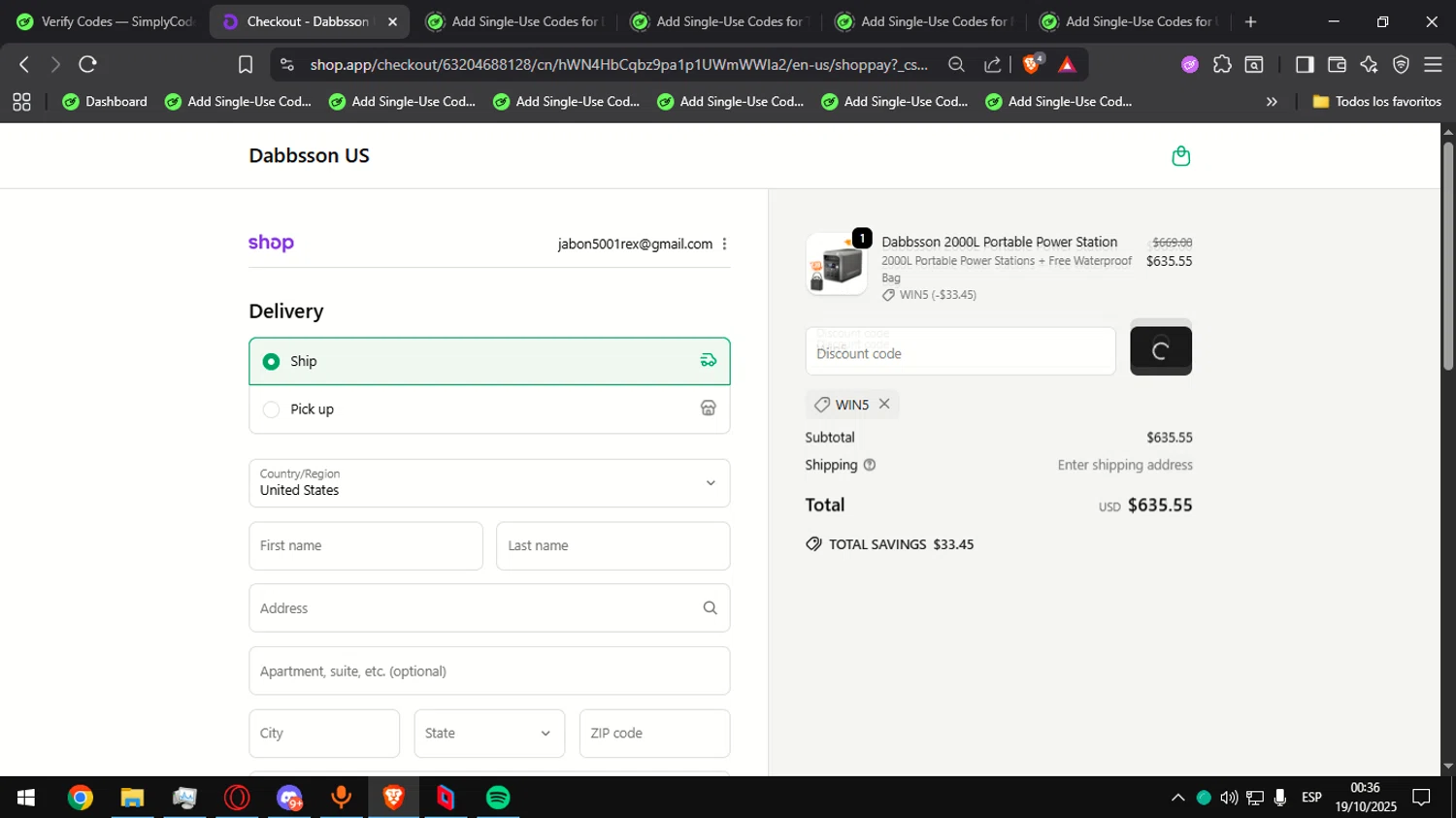Select the Pick up delivery option
Viewport: 1456px width, 818px height.
coord(489,409)
